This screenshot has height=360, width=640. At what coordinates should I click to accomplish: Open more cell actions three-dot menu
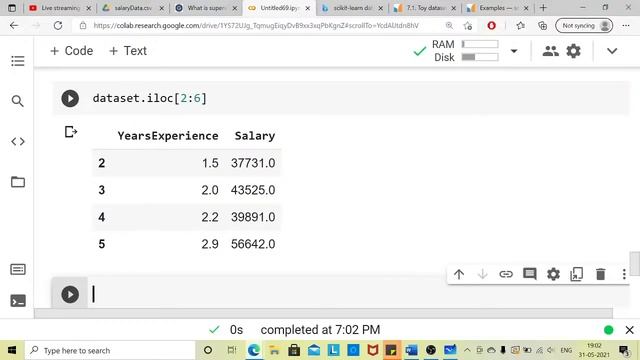(624, 274)
